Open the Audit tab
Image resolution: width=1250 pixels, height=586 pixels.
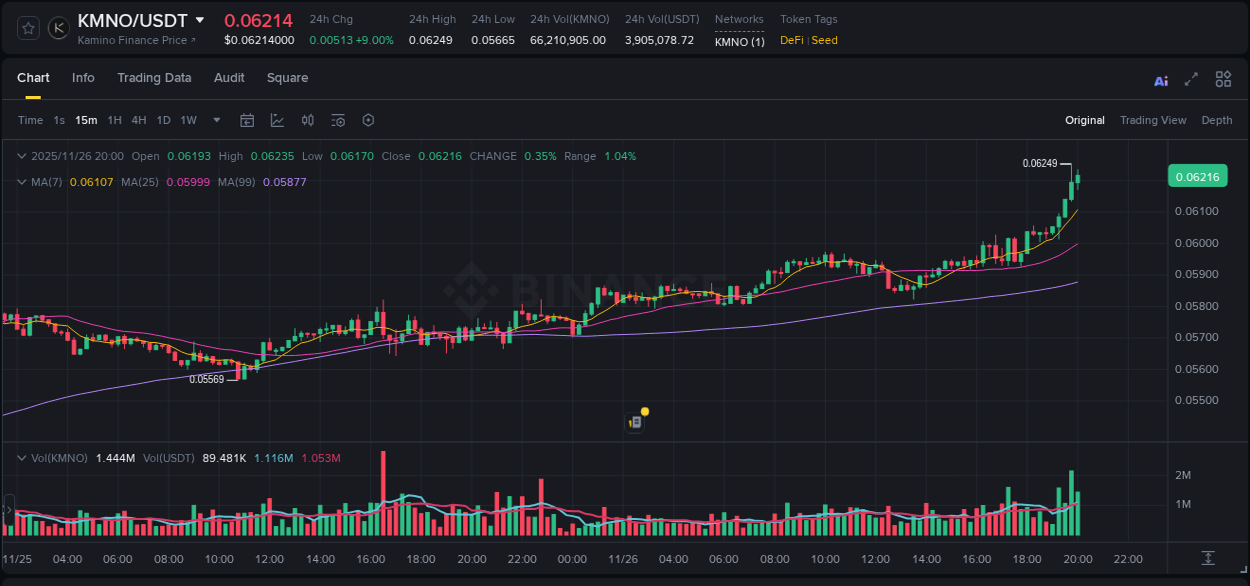click(x=229, y=77)
